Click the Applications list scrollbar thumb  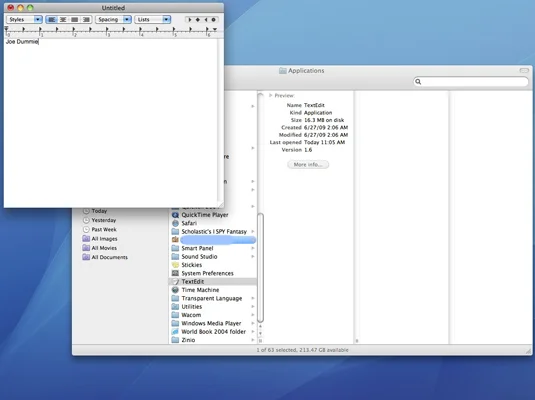(260, 268)
